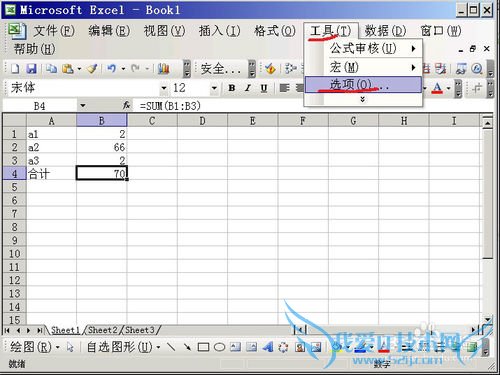Open the 格式(O) menu

pyautogui.click(x=275, y=31)
